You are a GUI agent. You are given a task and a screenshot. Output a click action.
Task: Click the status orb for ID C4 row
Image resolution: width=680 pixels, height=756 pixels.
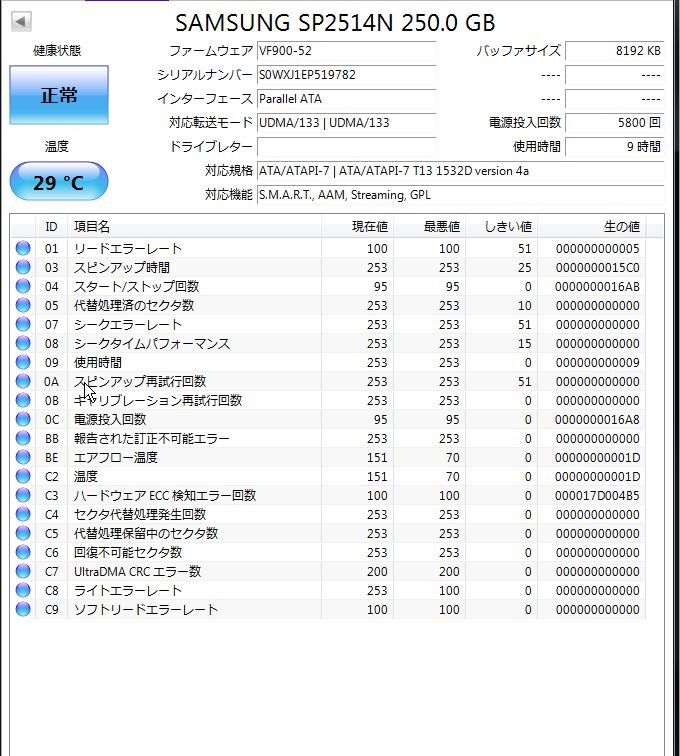[x=23, y=514]
